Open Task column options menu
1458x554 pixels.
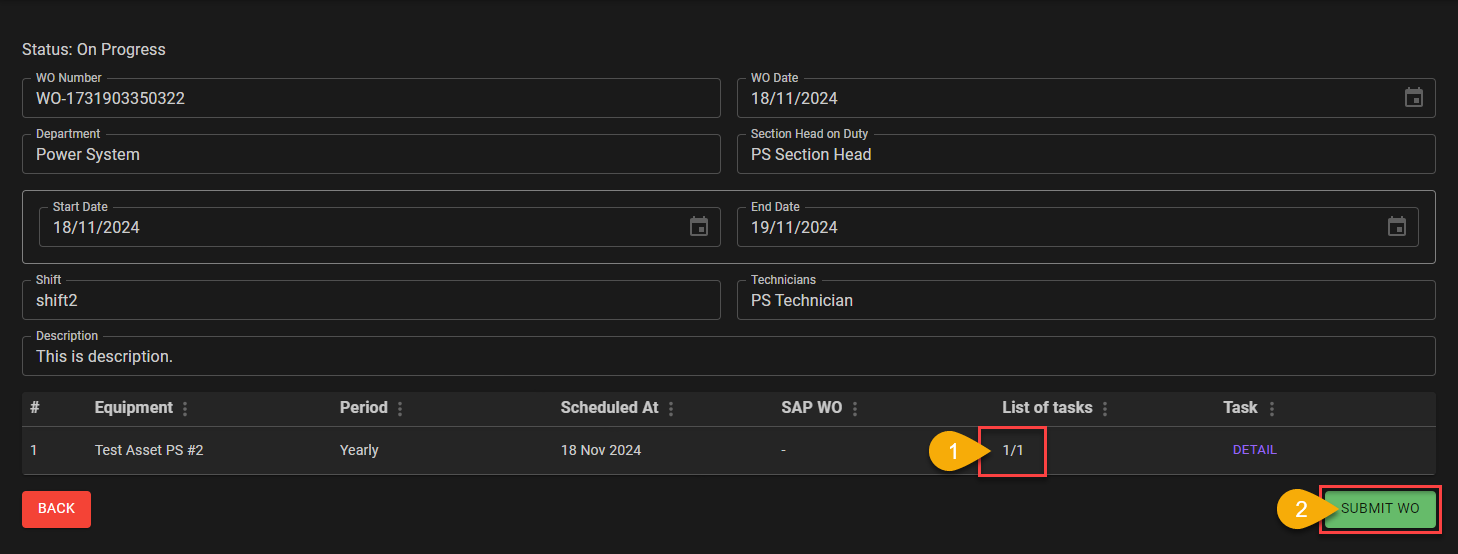1271,409
